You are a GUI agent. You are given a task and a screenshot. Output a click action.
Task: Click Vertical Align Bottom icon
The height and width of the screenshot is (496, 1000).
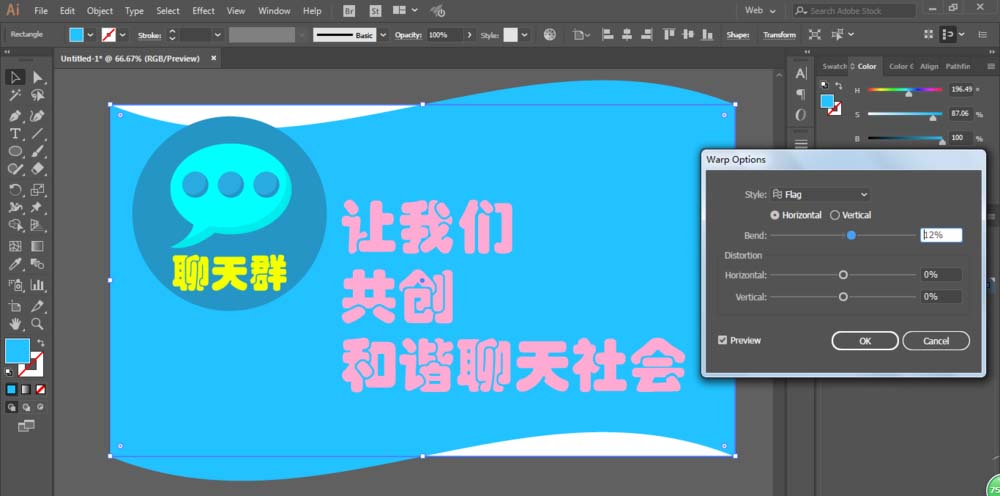click(708, 34)
